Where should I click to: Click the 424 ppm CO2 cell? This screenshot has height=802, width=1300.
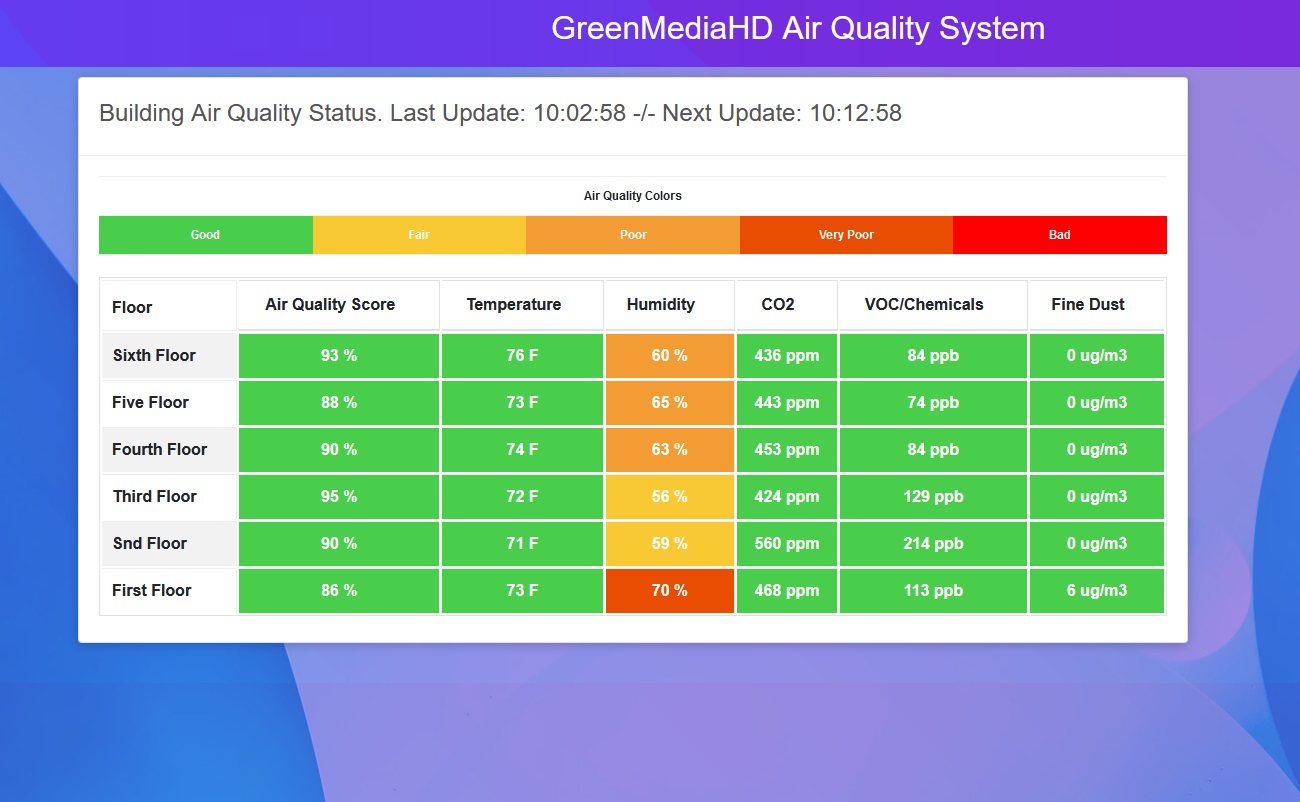pos(787,497)
